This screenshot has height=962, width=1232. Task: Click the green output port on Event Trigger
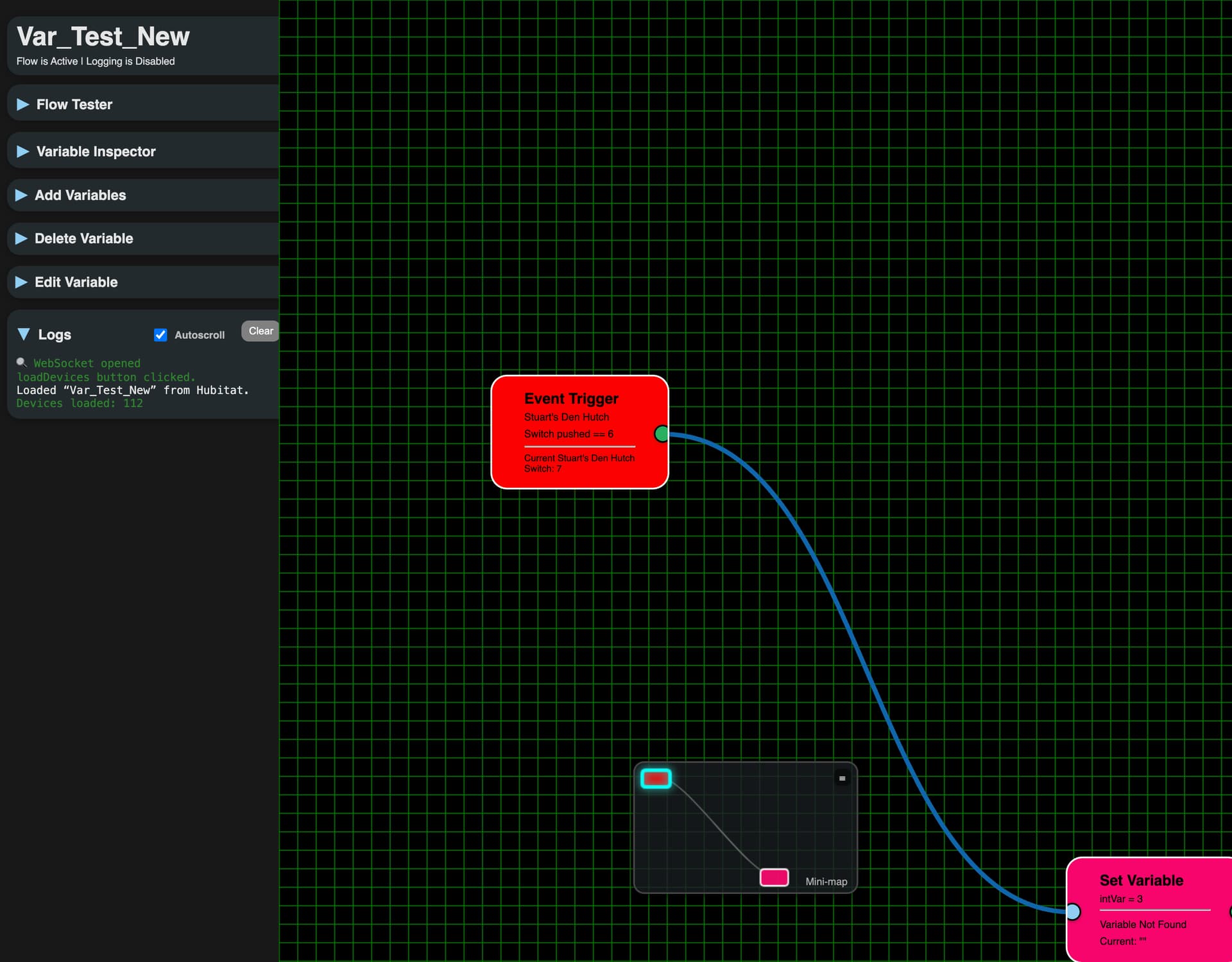click(662, 434)
